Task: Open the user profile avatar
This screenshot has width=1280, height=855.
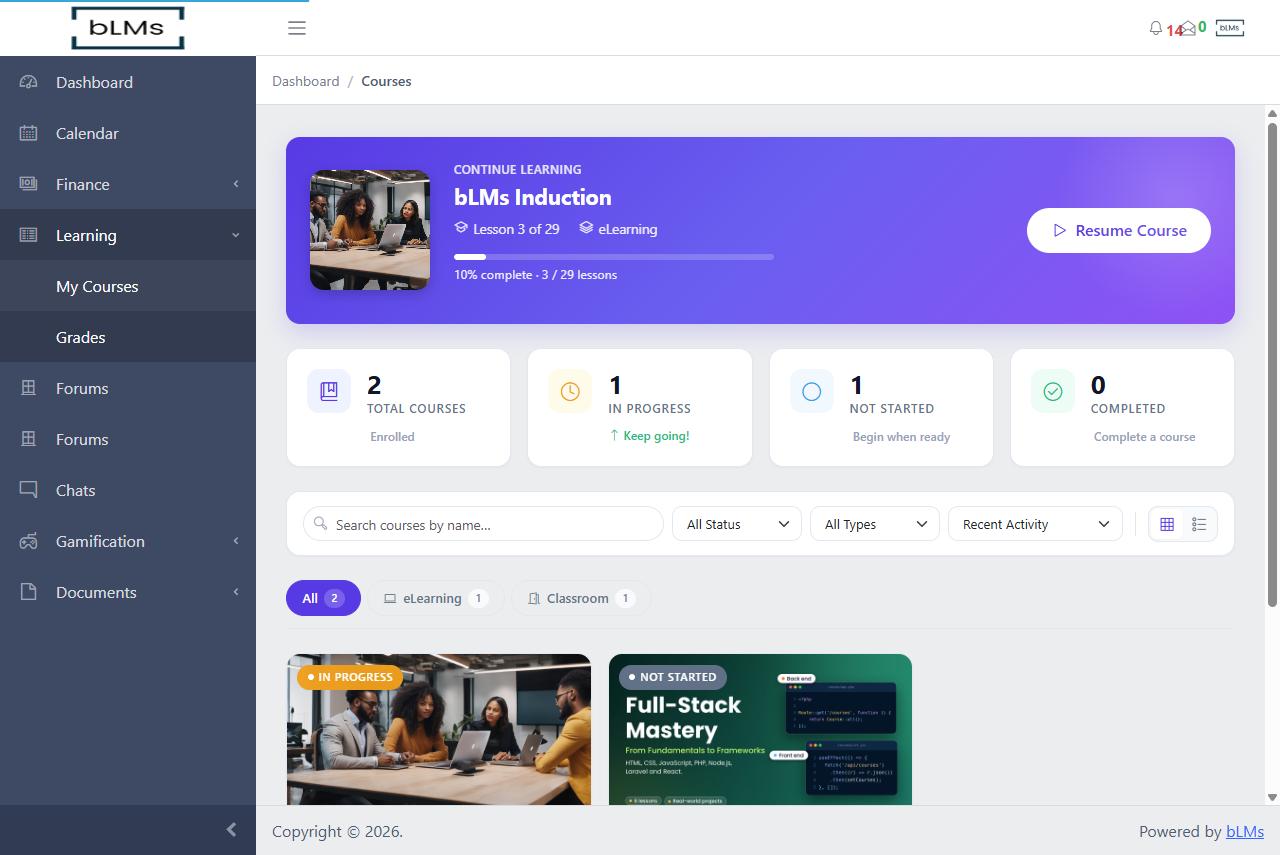Action: click(x=1230, y=28)
